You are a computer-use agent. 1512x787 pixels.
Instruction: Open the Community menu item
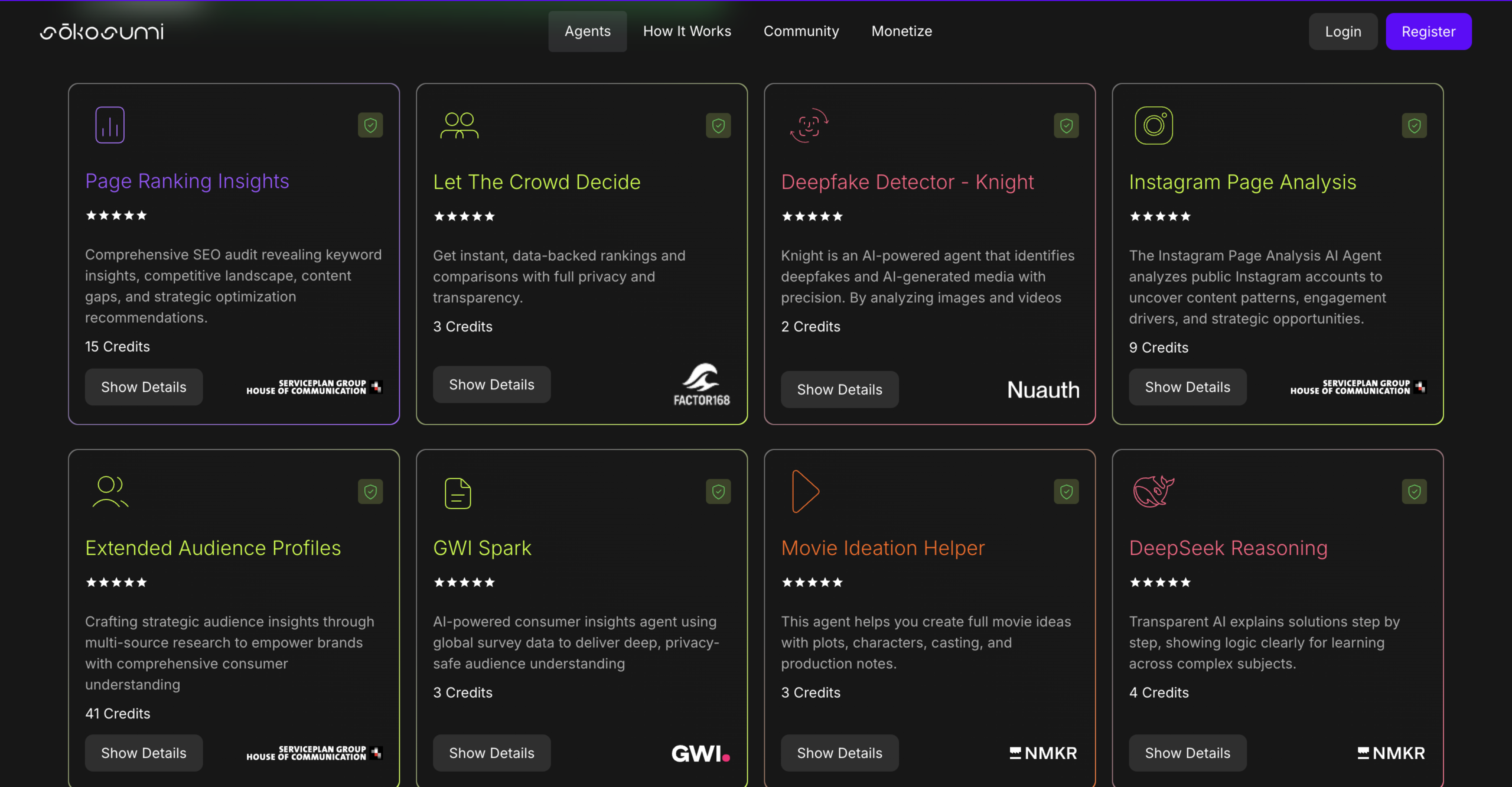(x=801, y=31)
